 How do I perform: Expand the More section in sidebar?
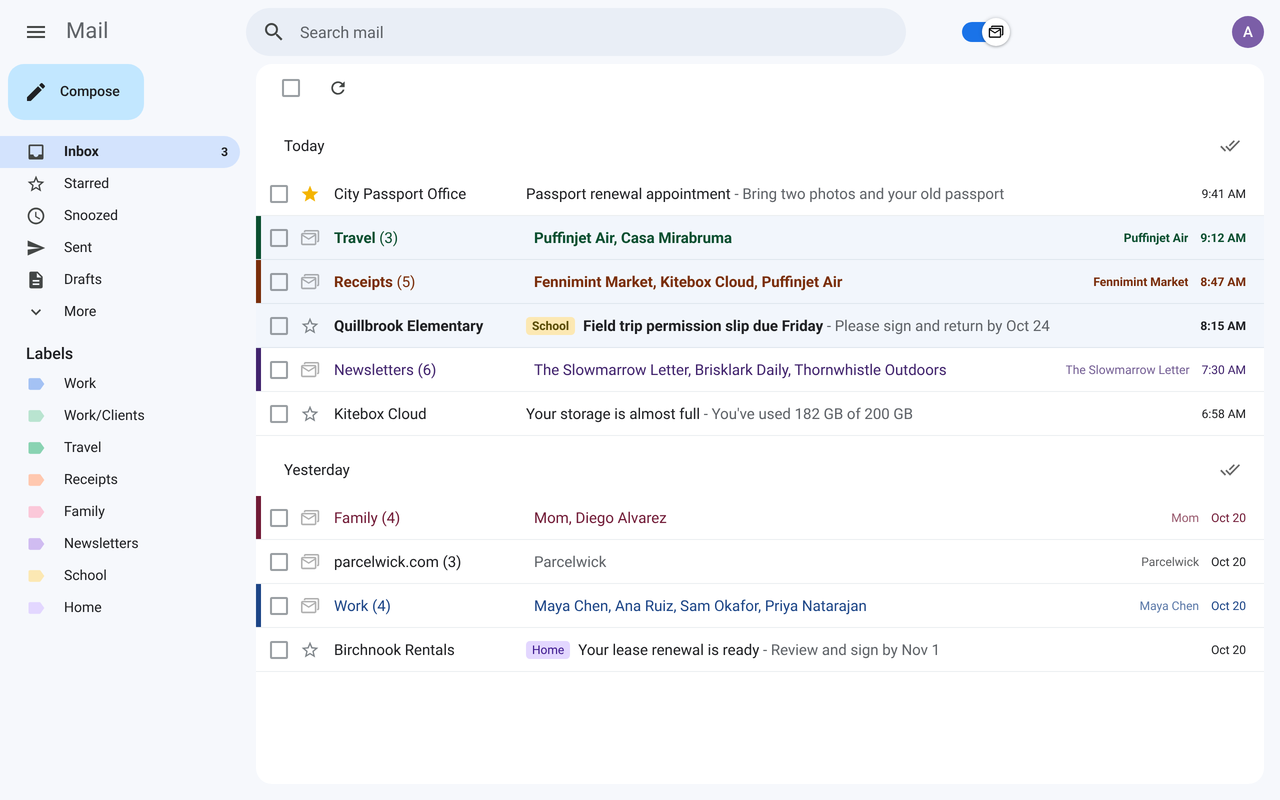pyautogui.click(x=120, y=311)
